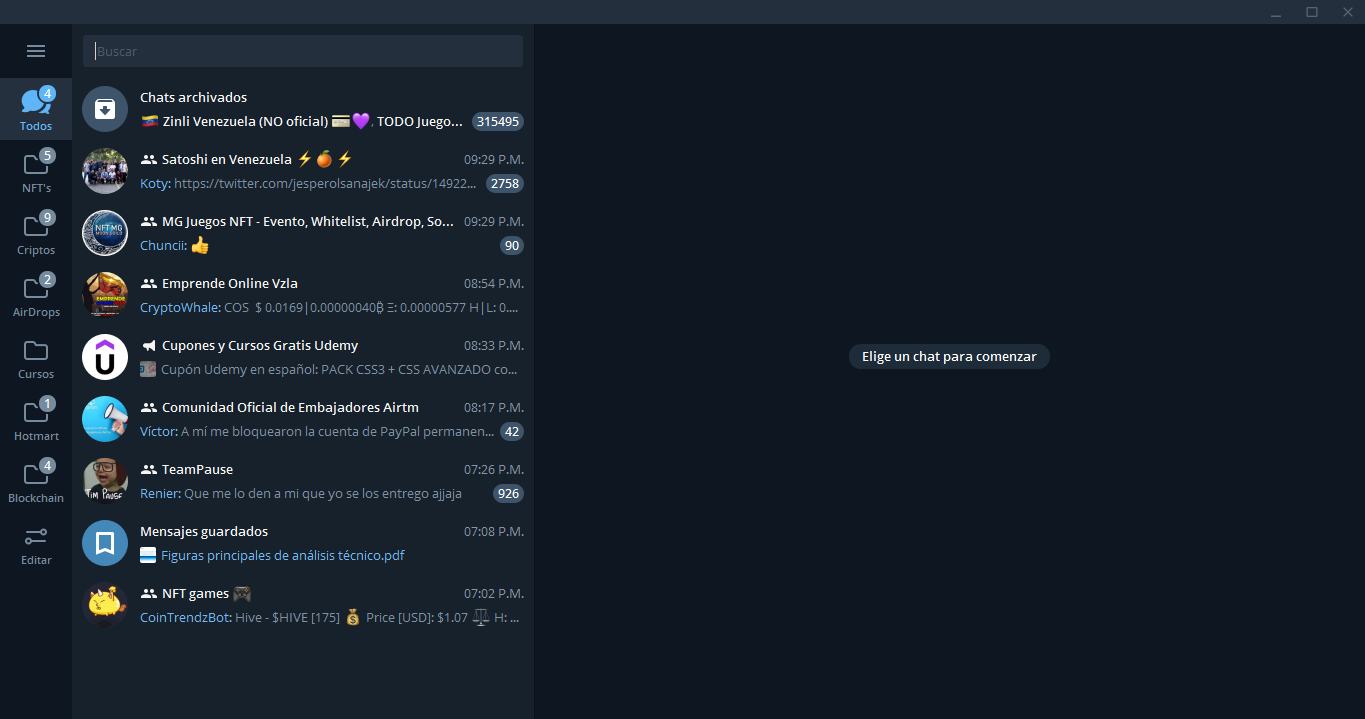Screen dimensions: 1365x719
Task: Select the NFT games chat title
Action: click(x=206, y=593)
